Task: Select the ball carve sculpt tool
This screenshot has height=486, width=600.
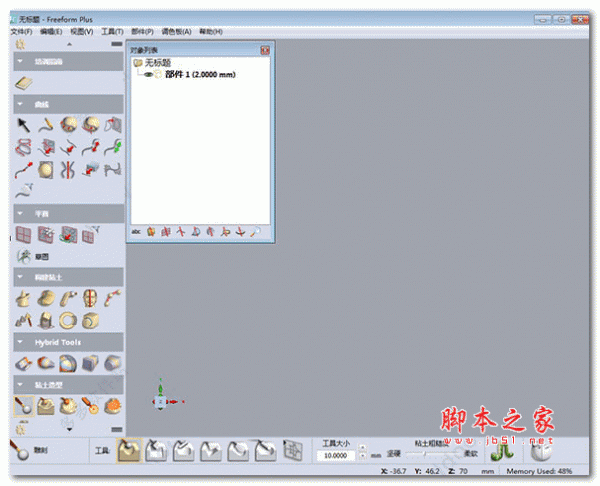Action: pos(24,406)
